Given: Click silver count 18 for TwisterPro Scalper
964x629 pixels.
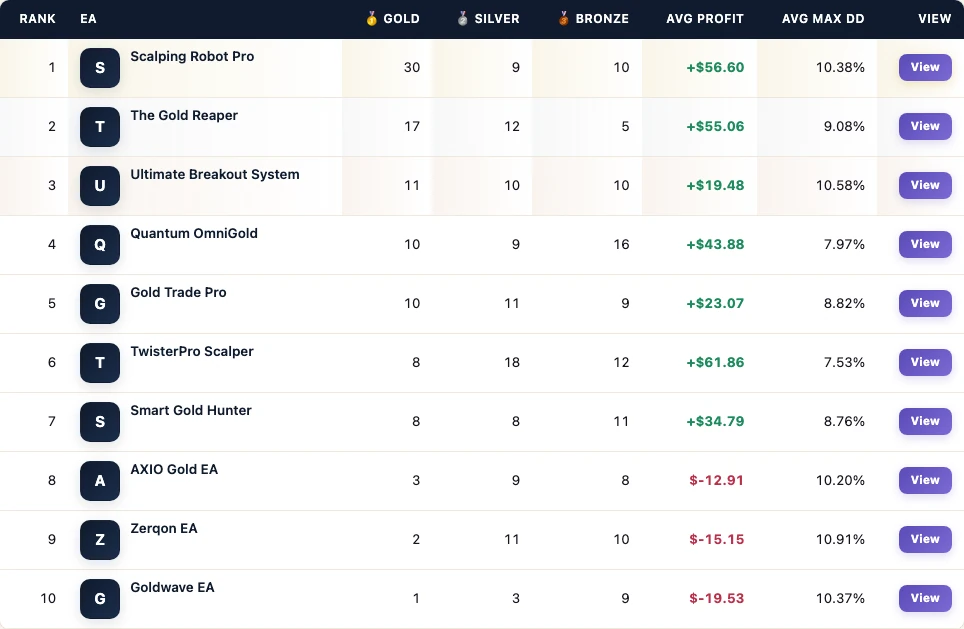Looking at the screenshot, I should [512, 363].
